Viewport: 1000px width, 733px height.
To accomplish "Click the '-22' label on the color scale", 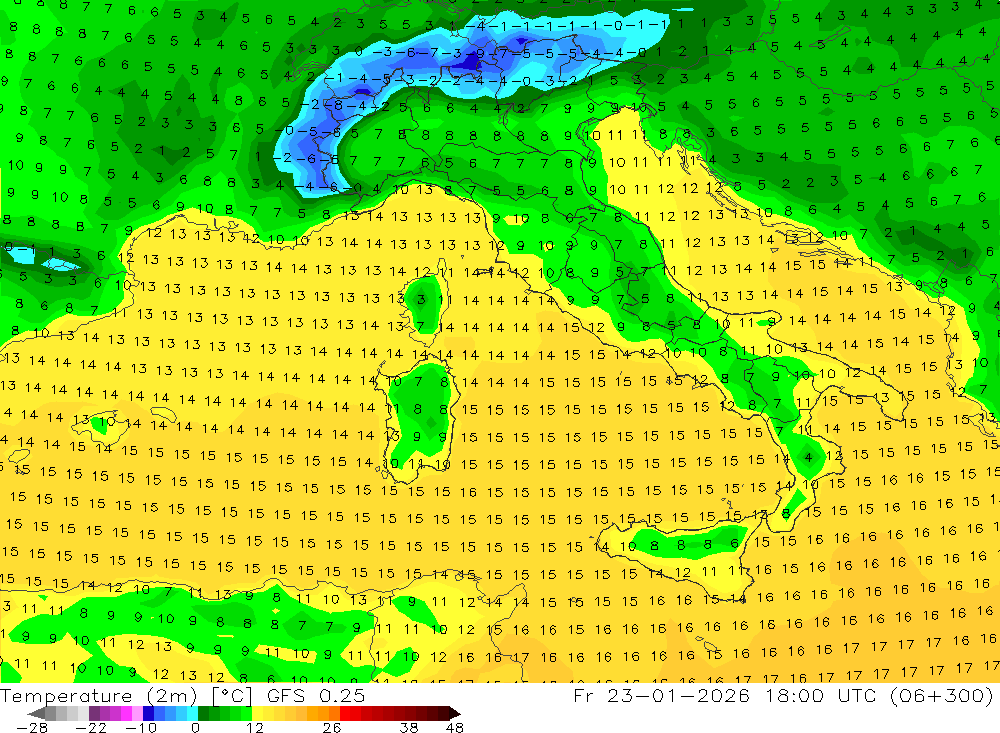I will [x=91, y=727].
